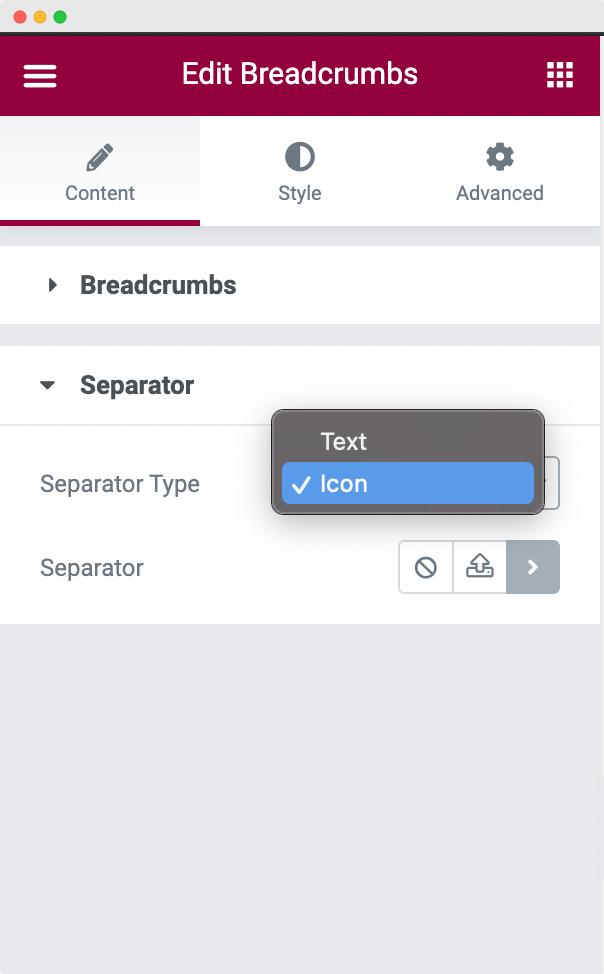Switch to the Style tab
The width and height of the screenshot is (604, 974).
click(x=300, y=172)
